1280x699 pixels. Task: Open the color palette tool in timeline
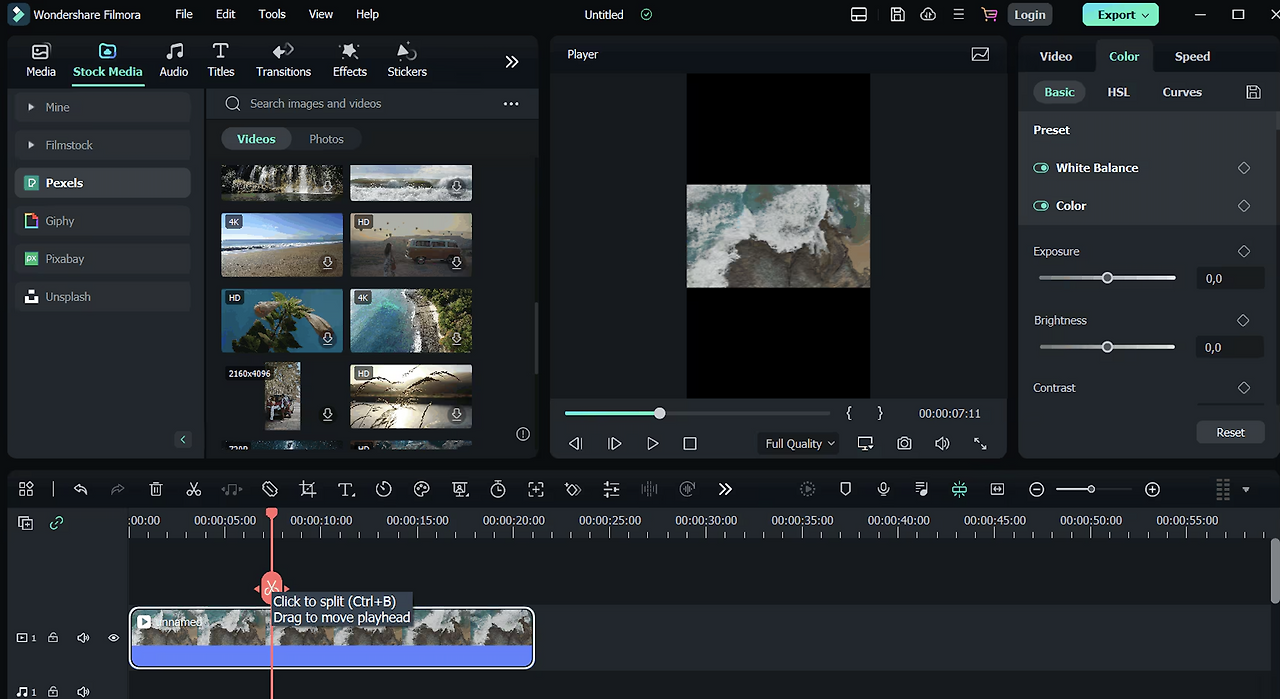(422, 489)
